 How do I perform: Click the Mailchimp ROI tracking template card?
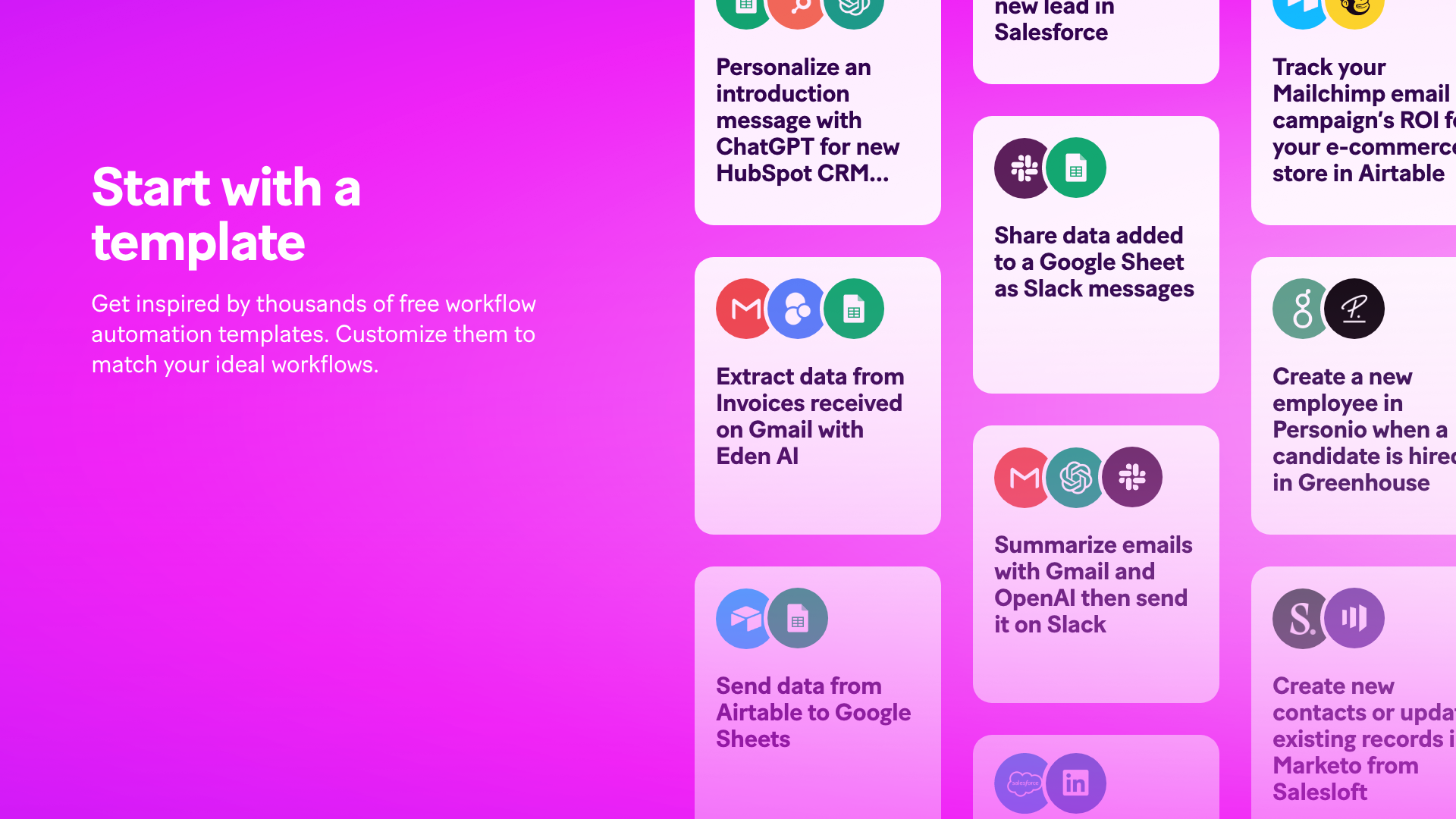1360,100
